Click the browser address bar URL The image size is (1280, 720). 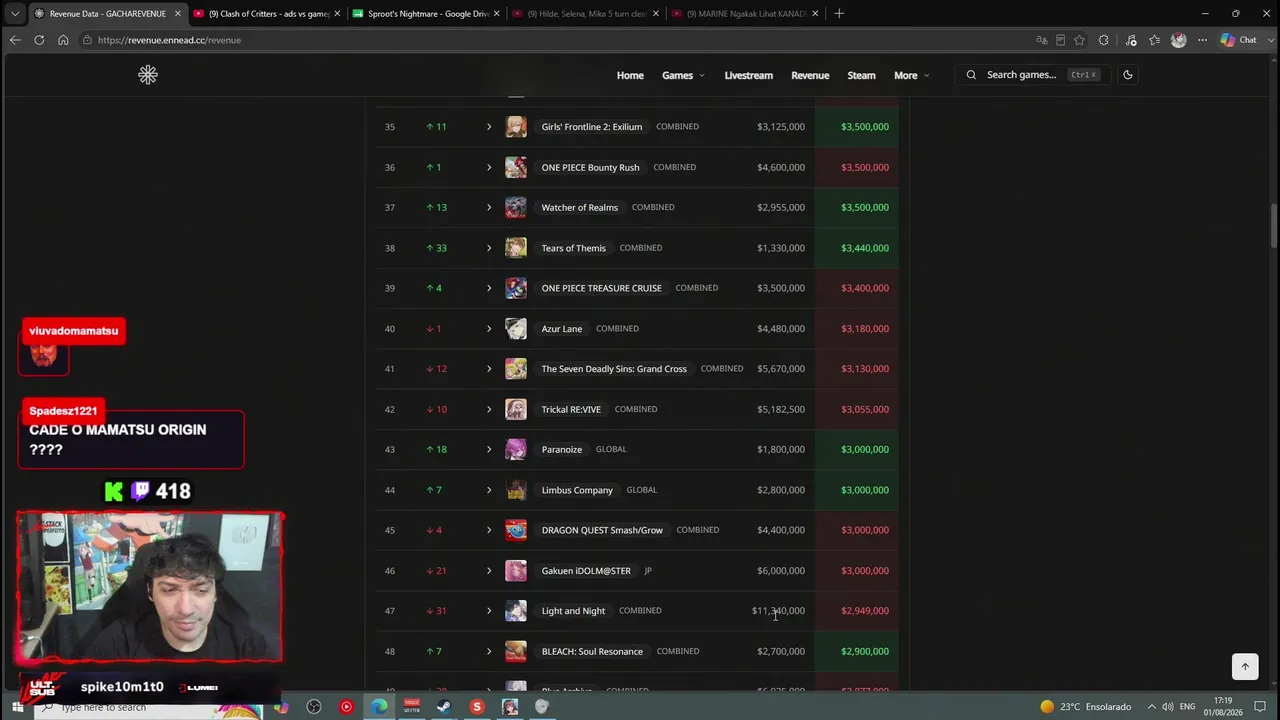pyautogui.click(x=169, y=40)
